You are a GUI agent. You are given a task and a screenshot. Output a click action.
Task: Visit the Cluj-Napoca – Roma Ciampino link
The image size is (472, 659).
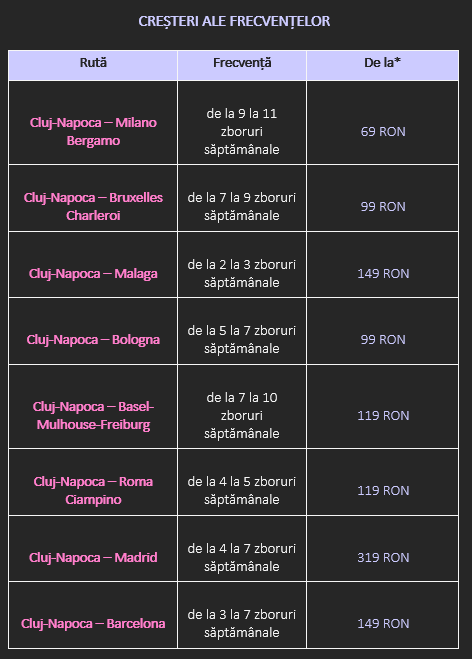click(93, 490)
